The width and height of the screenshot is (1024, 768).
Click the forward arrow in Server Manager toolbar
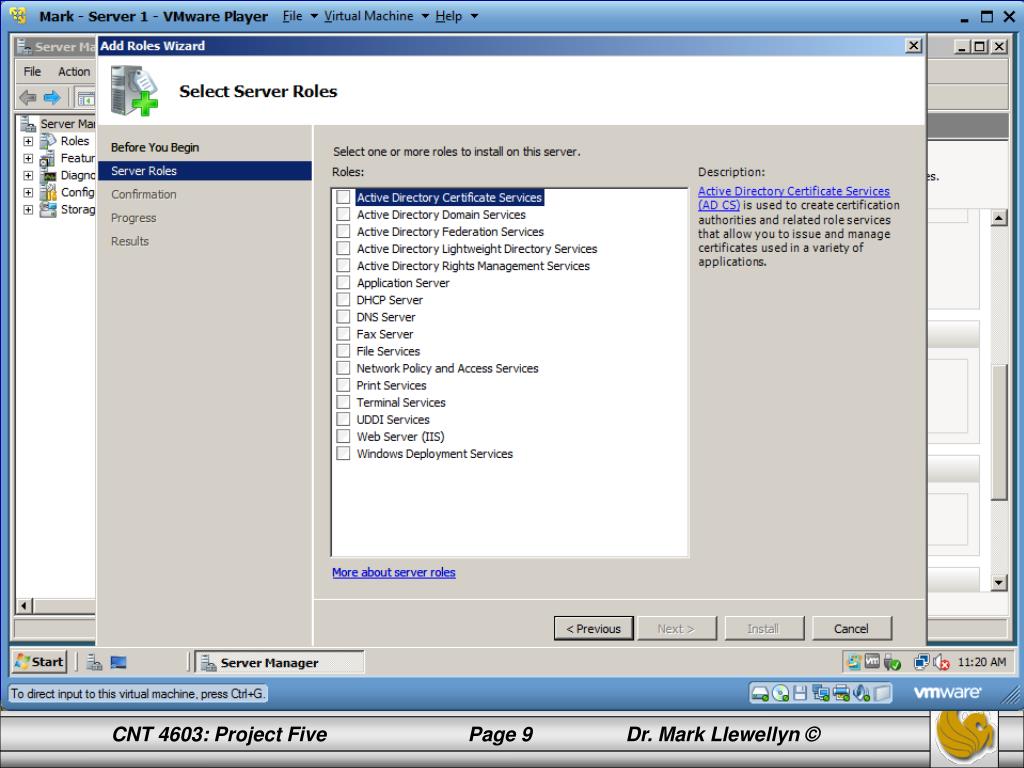pos(52,98)
